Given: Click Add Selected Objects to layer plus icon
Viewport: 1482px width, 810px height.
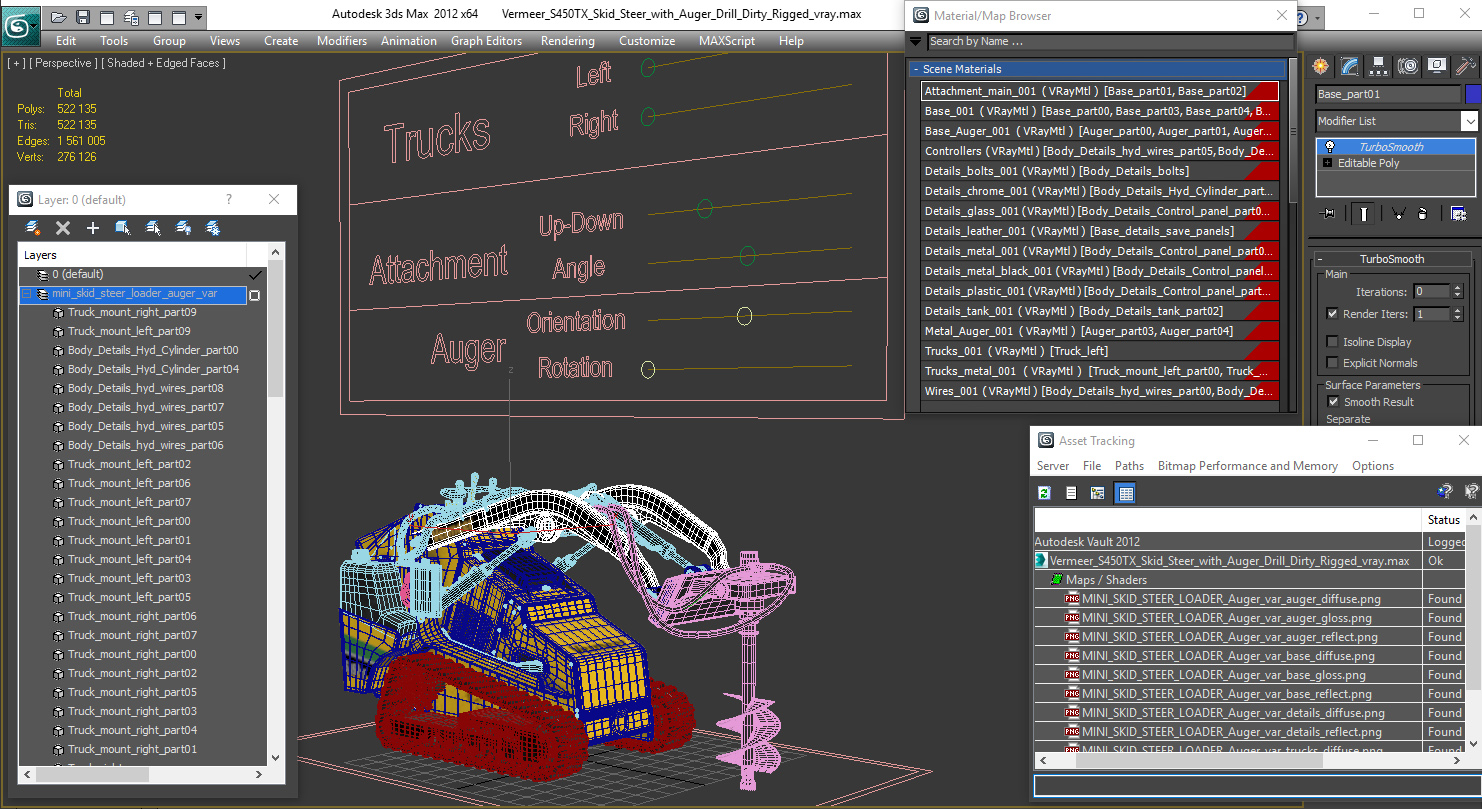Looking at the screenshot, I should click(93, 228).
